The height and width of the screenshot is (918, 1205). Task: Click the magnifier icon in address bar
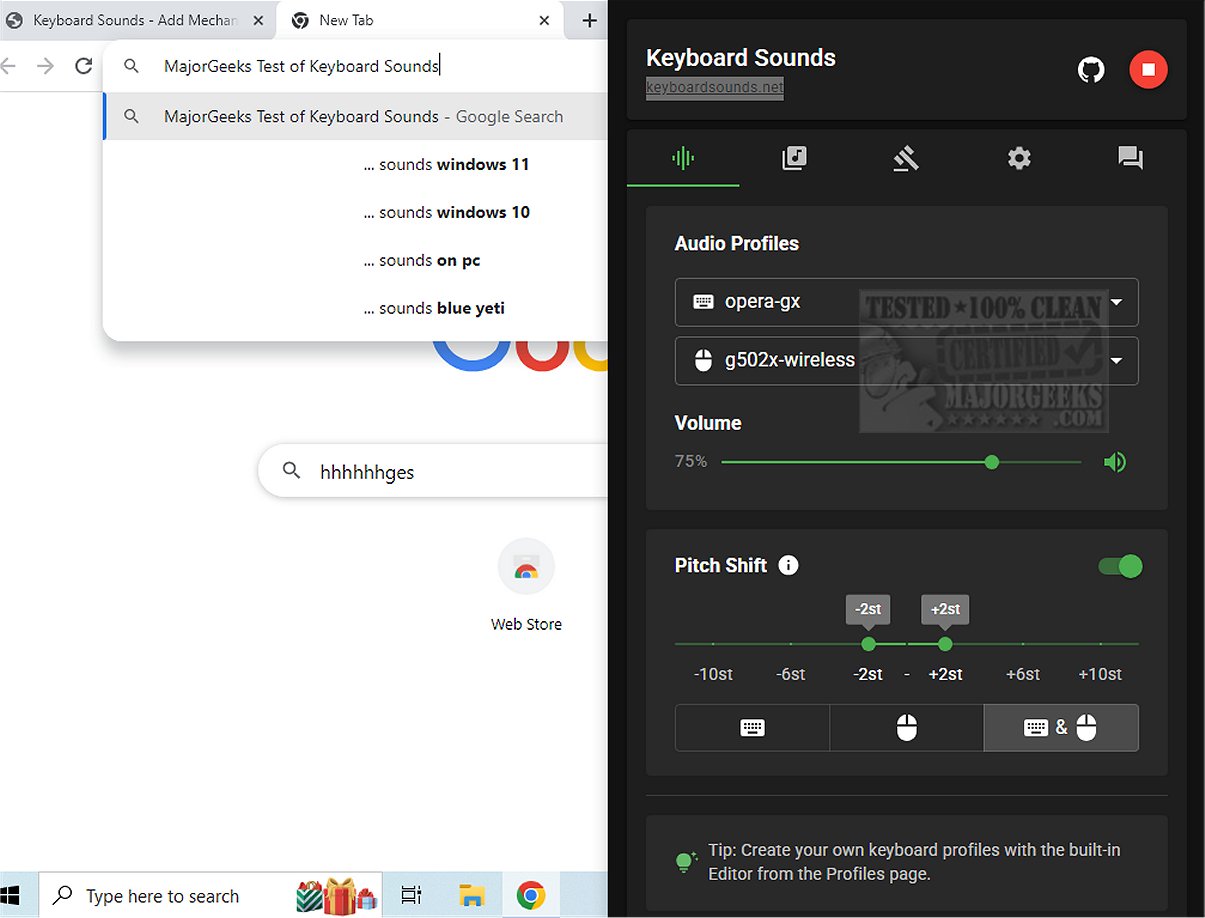[131, 66]
